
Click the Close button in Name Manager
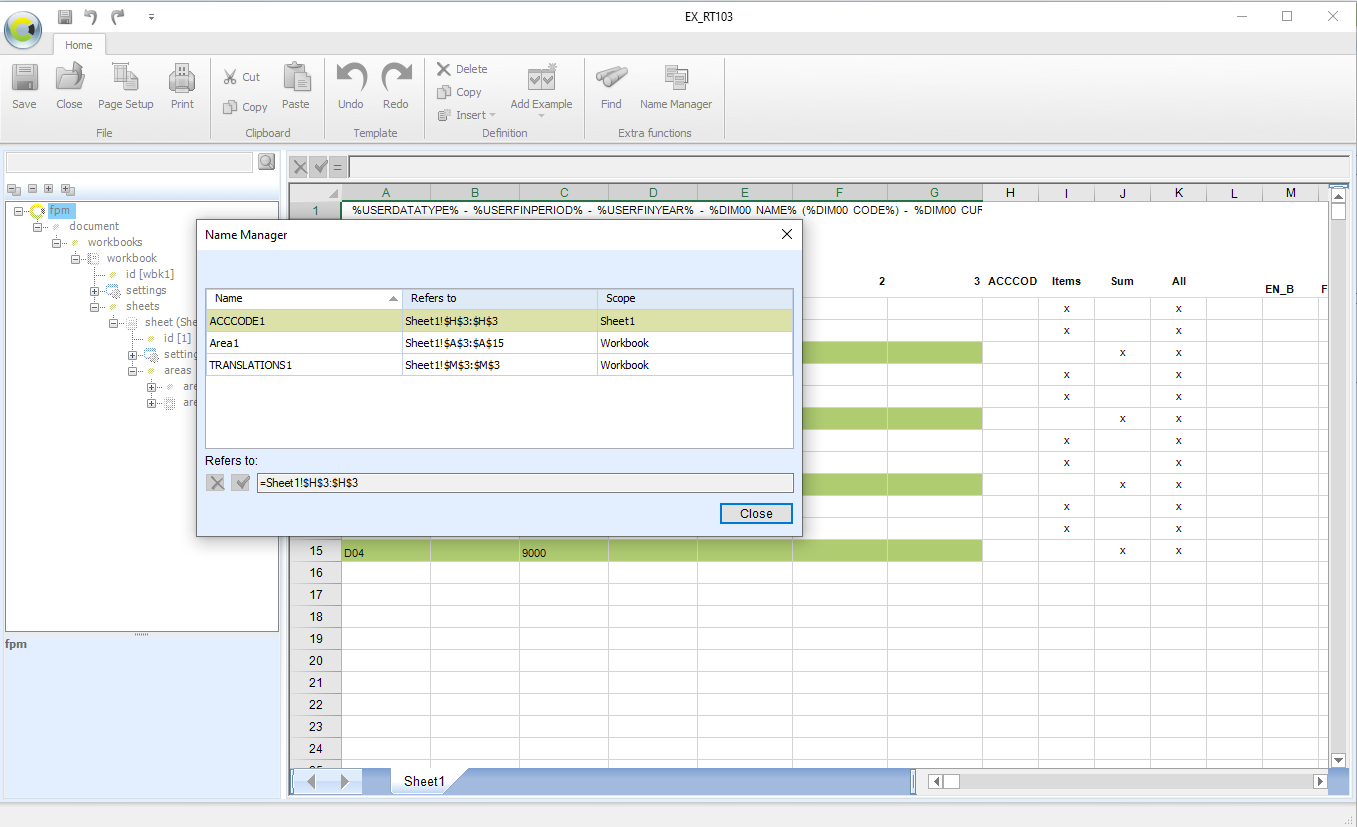point(756,513)
